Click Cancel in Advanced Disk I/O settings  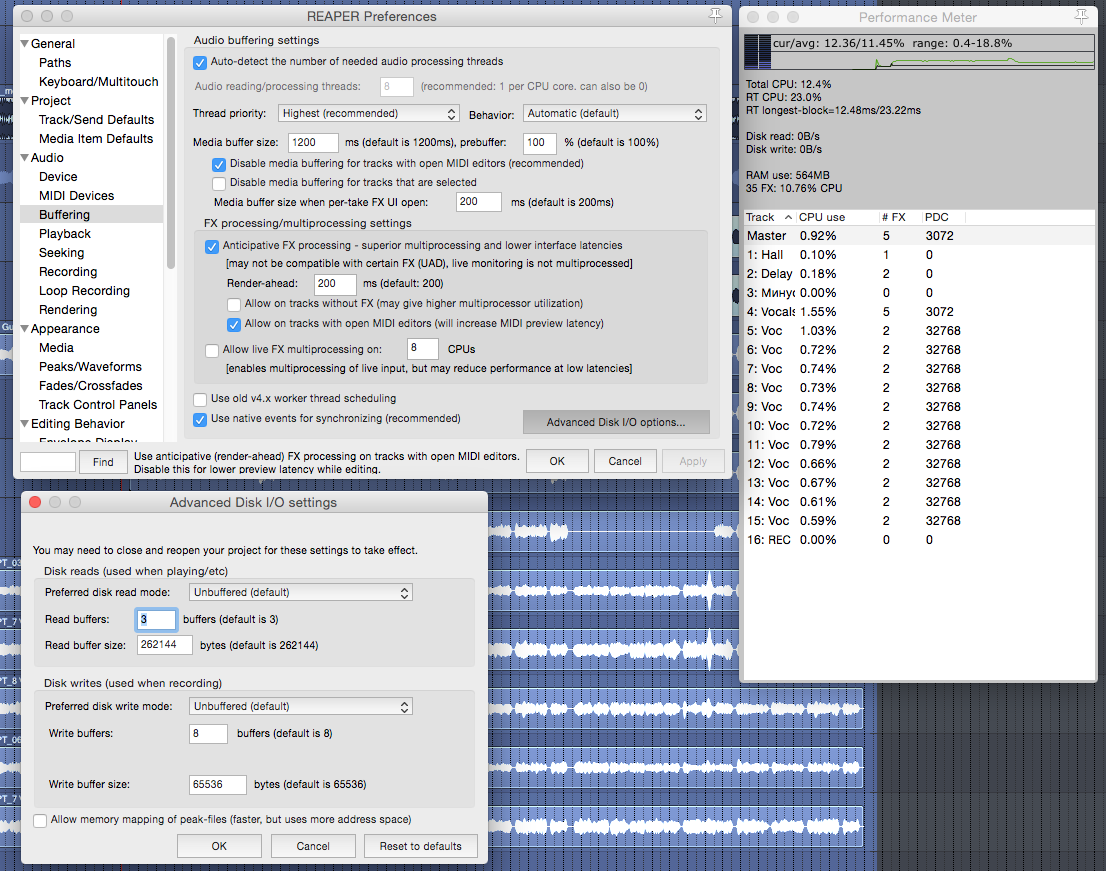click(x=312, y=846)
